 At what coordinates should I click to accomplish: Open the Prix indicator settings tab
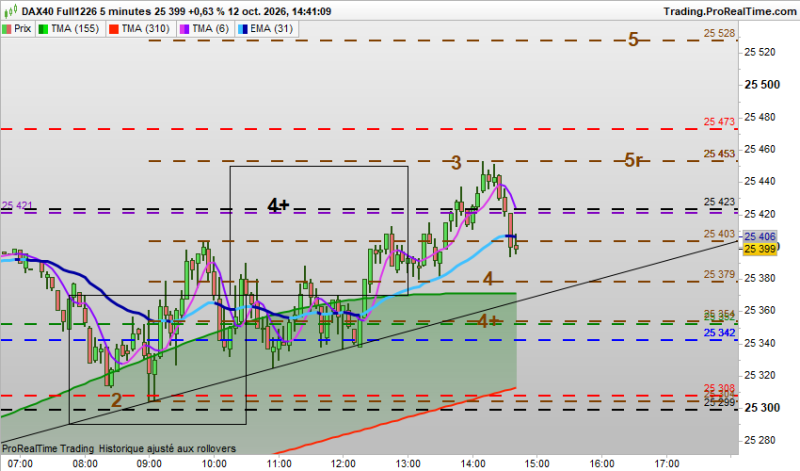(x=17, y=29)
